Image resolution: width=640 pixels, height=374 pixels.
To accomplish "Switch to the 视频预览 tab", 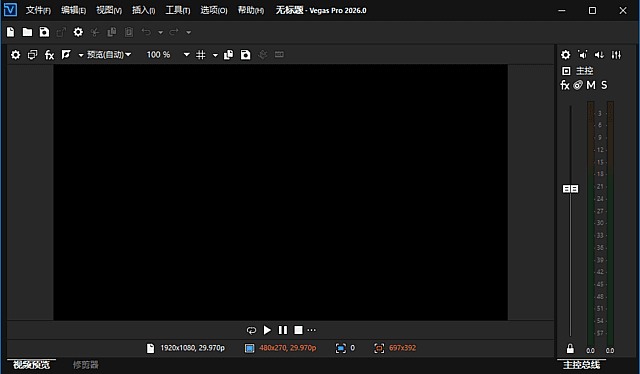I will pyautogui.click(x=31, y=365).
